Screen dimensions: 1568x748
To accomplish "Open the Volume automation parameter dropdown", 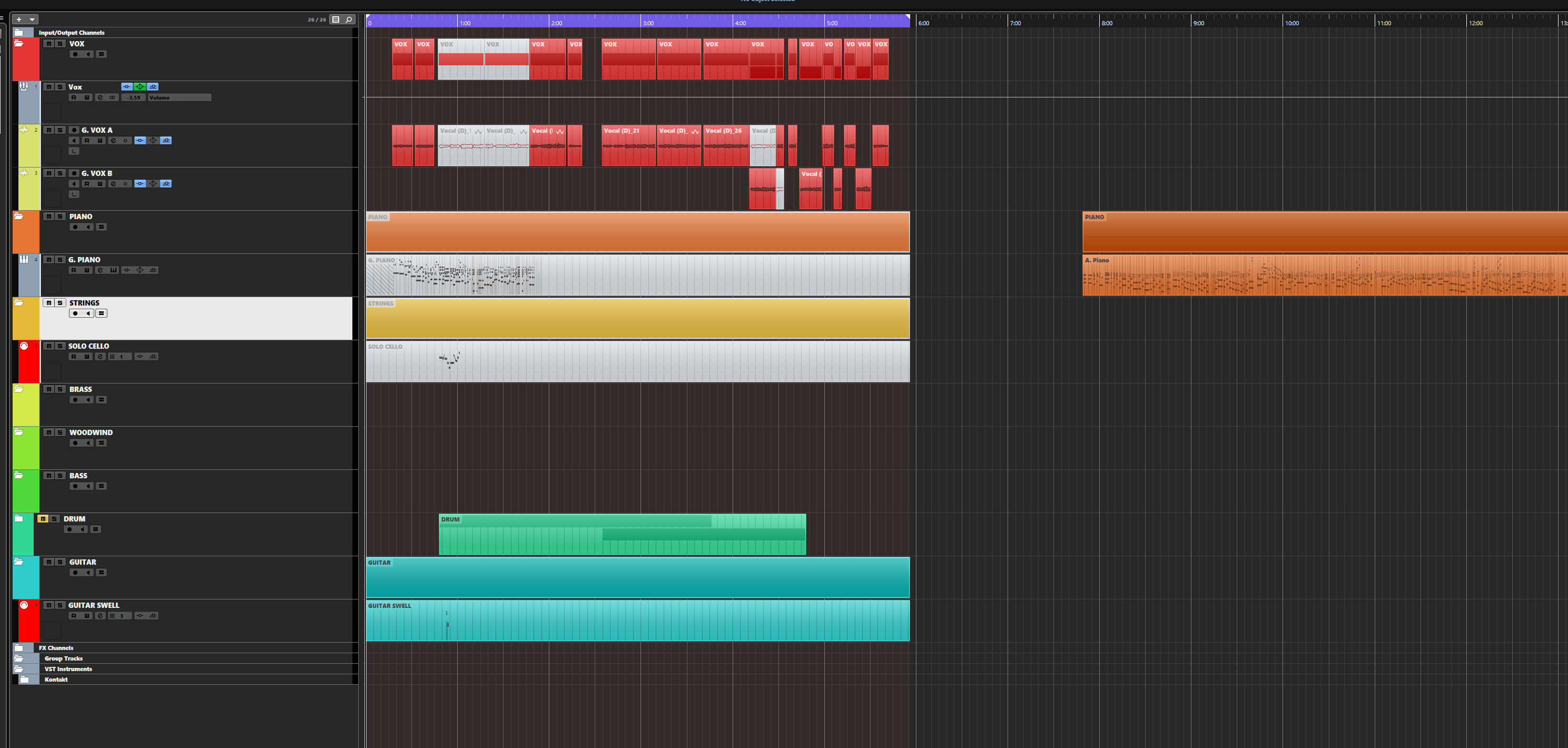I will coord(180,97).
